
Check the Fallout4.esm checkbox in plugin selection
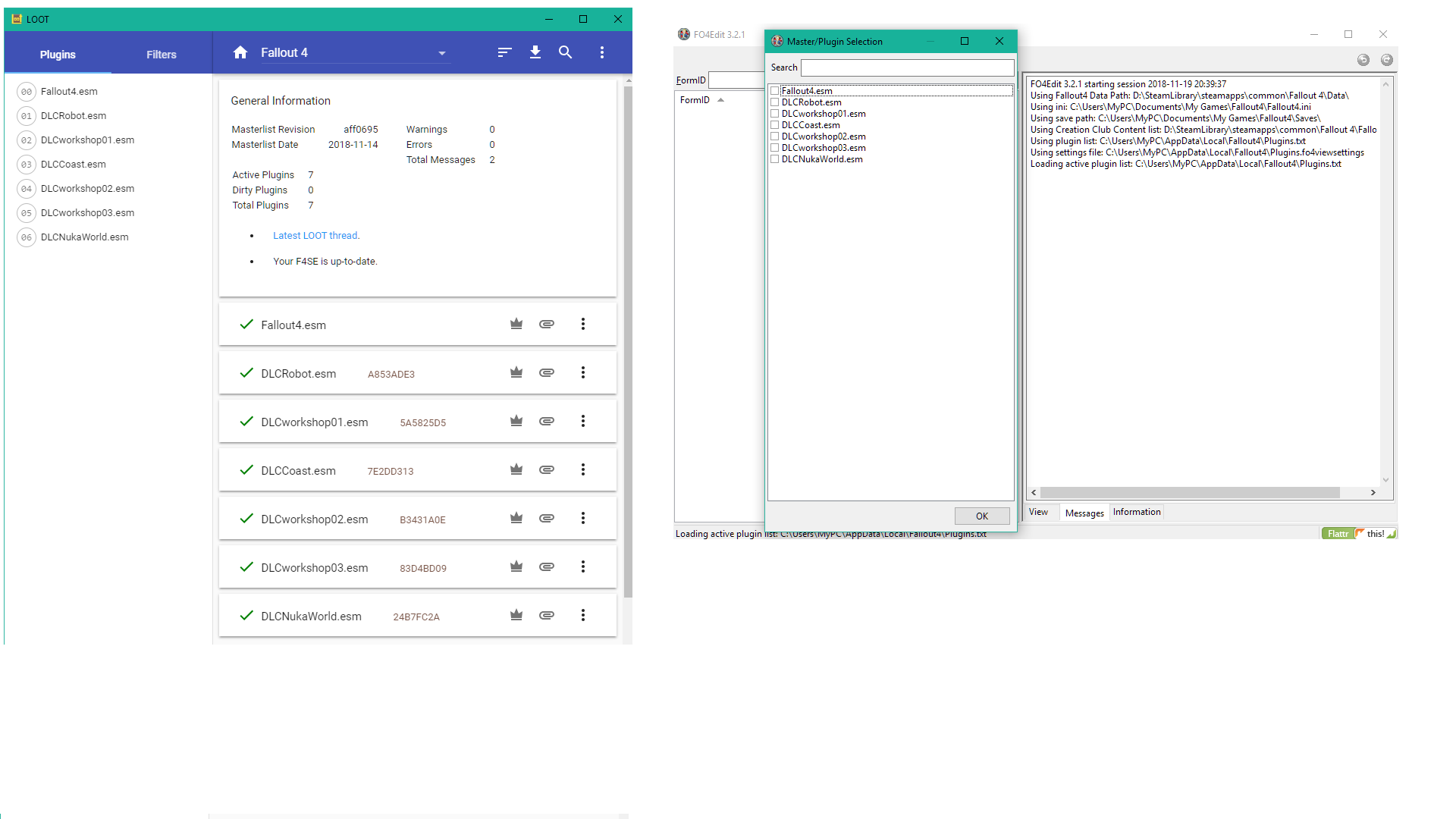coord(775,91)
